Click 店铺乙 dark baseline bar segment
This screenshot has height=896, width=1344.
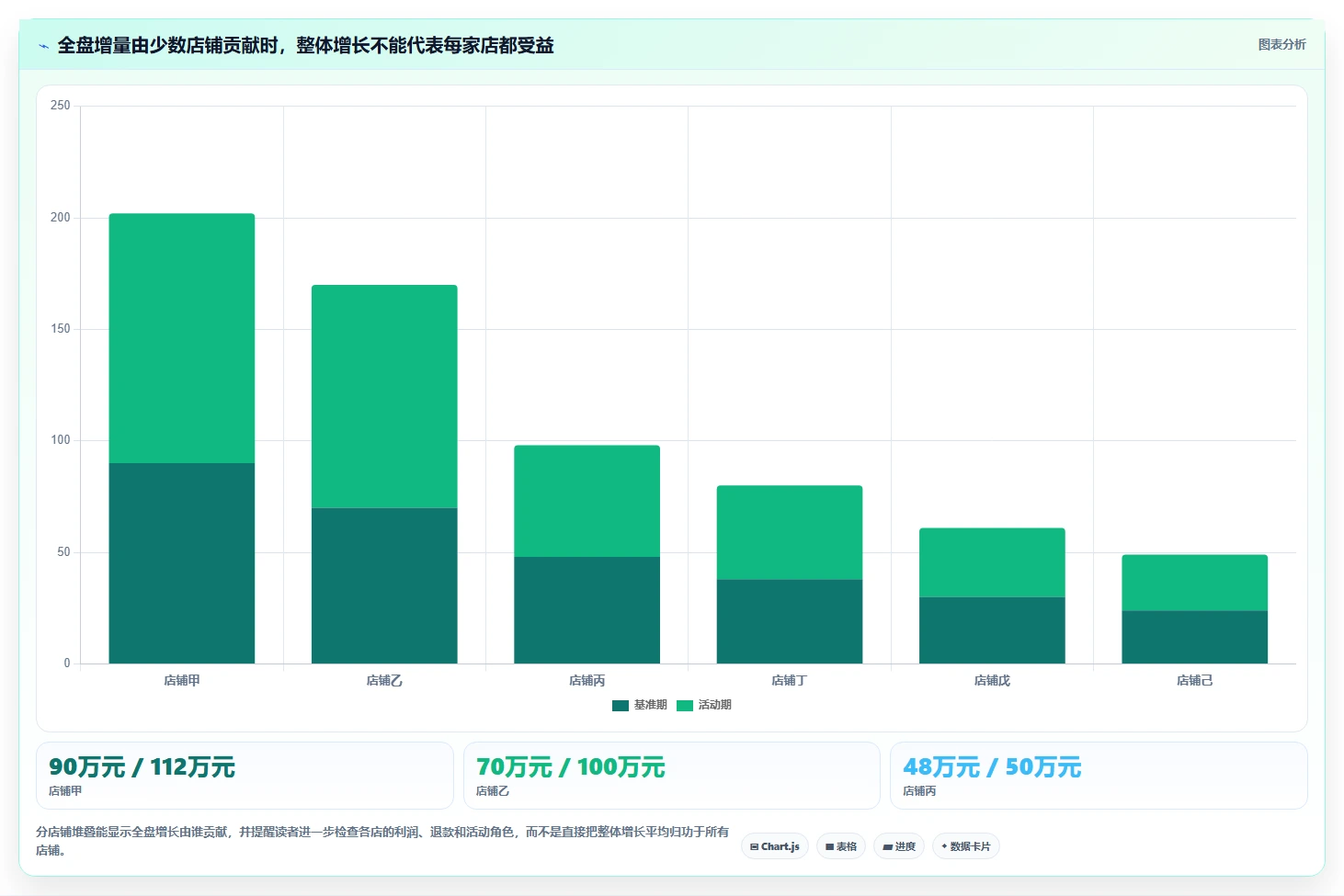384,585
